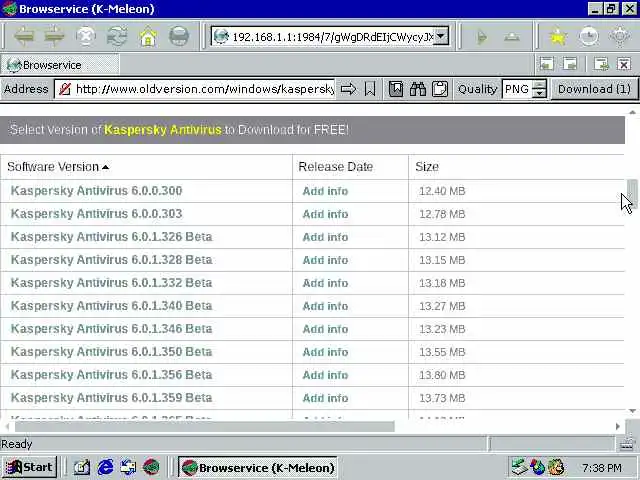
Task: Open Find with the binoculars icon
Action: click(x=418, y=89)
